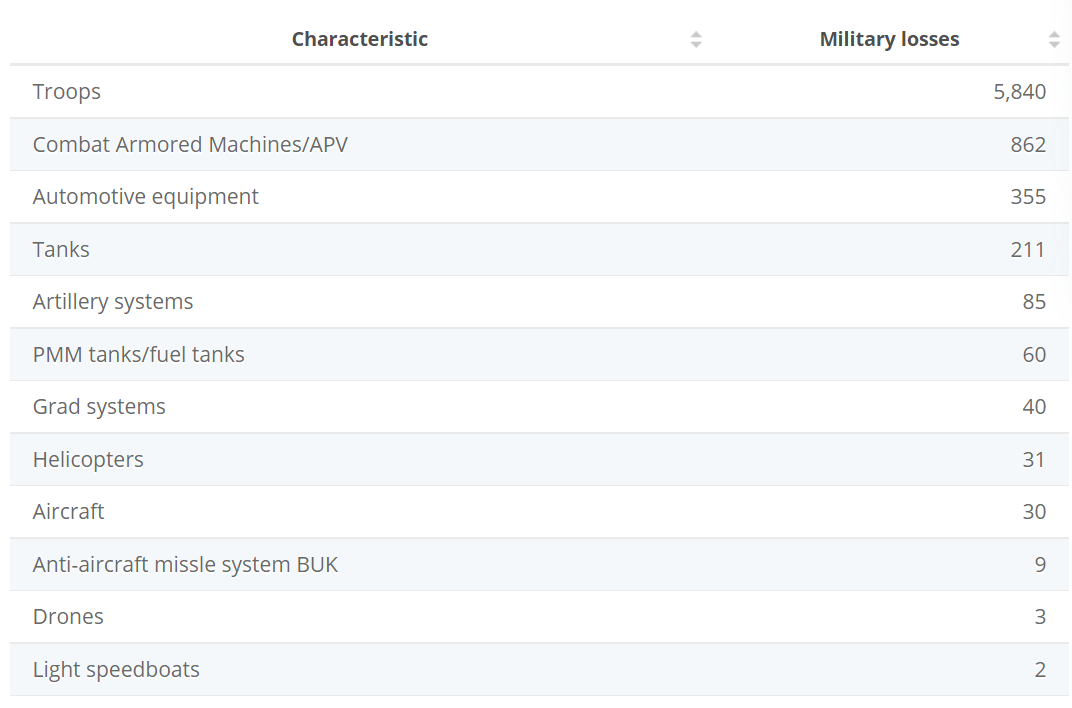Select the Troops row label
1072x708 pixels.
67,92
